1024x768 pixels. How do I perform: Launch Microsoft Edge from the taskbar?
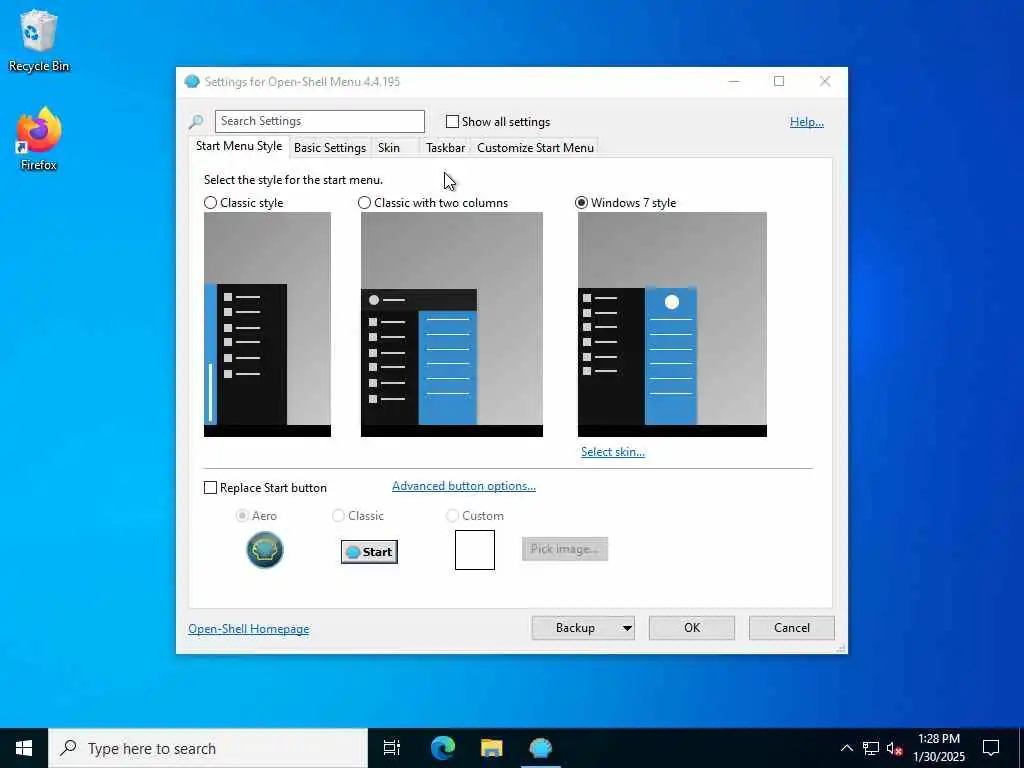pos(442,748)
